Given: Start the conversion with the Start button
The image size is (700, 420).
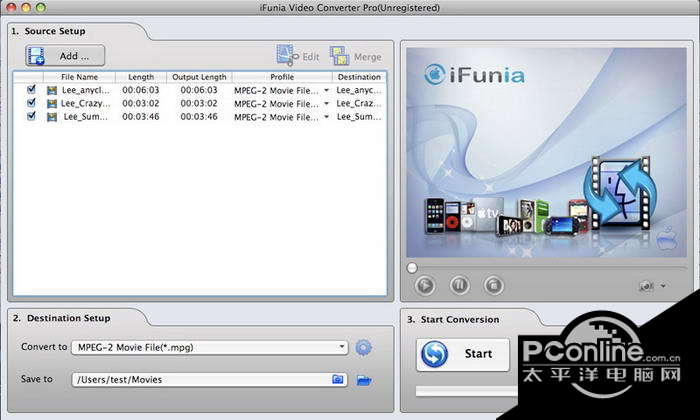Looking at the screenshot, I should coord(463,354).
